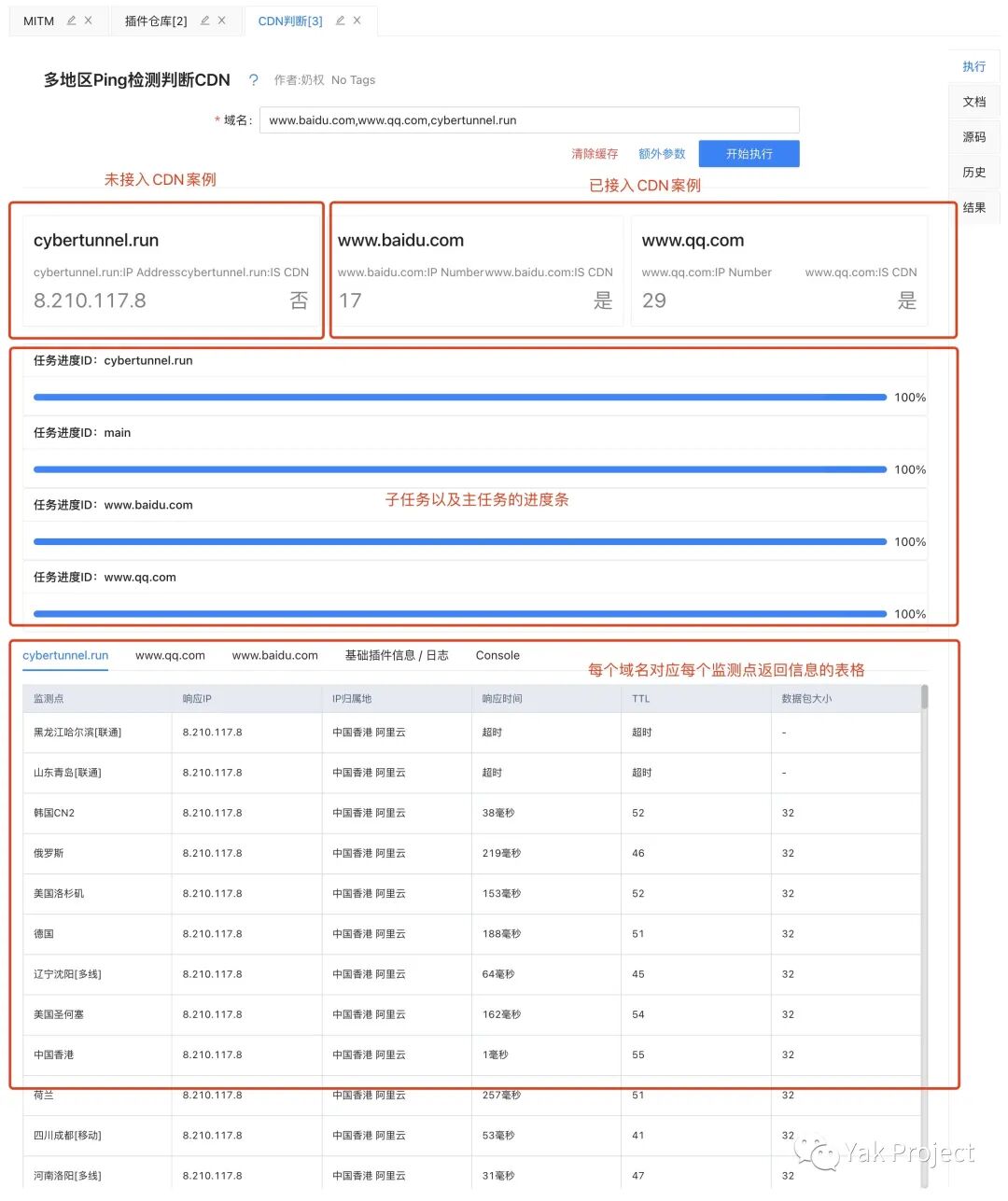The width and height of the screenshot is (1008, 1201).
Task: Open the 文档 side tab
Action: (974, 102)
